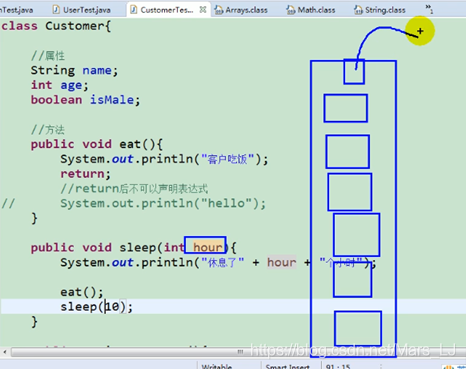Click the 'Writable' status bar entry

click(217, 366)
